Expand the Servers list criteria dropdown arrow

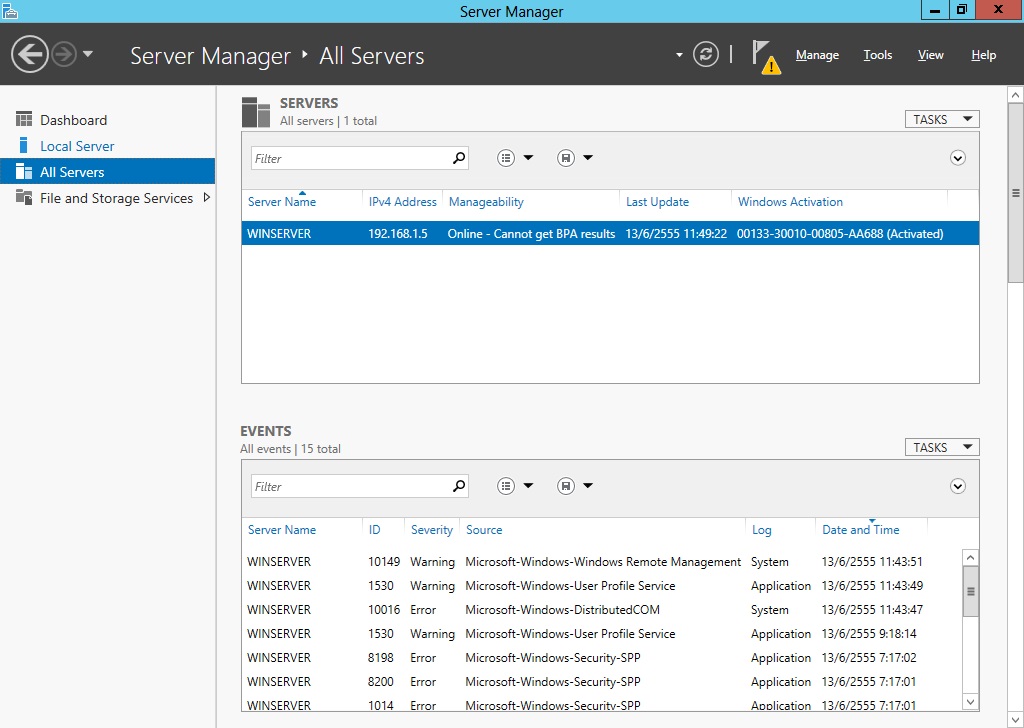[x=528, y=157]
